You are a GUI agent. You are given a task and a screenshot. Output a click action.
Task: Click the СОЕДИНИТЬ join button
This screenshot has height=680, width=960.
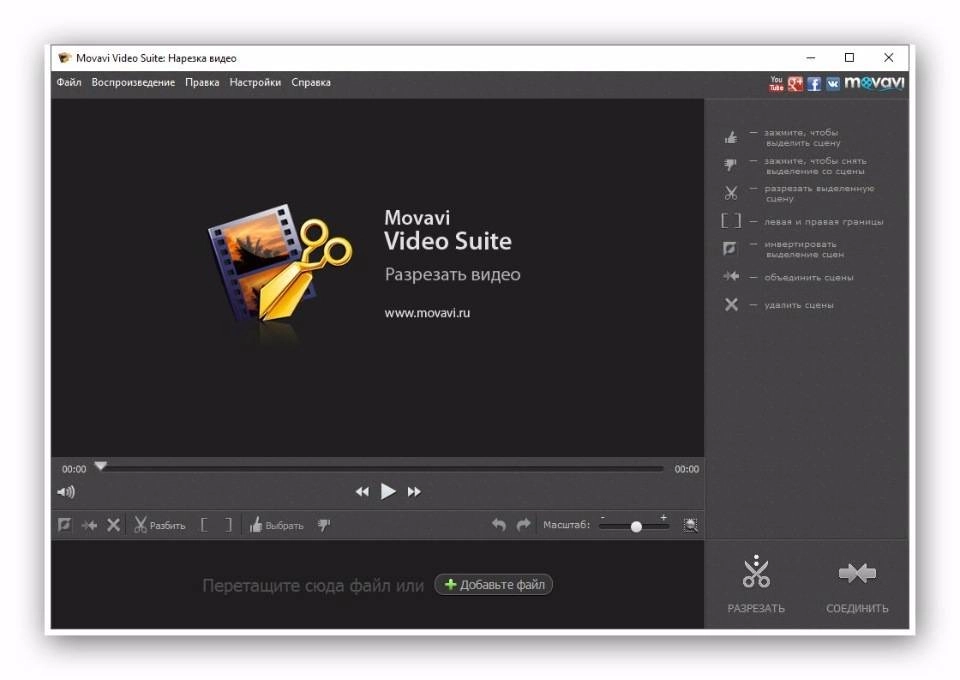[x=857, y=586]
